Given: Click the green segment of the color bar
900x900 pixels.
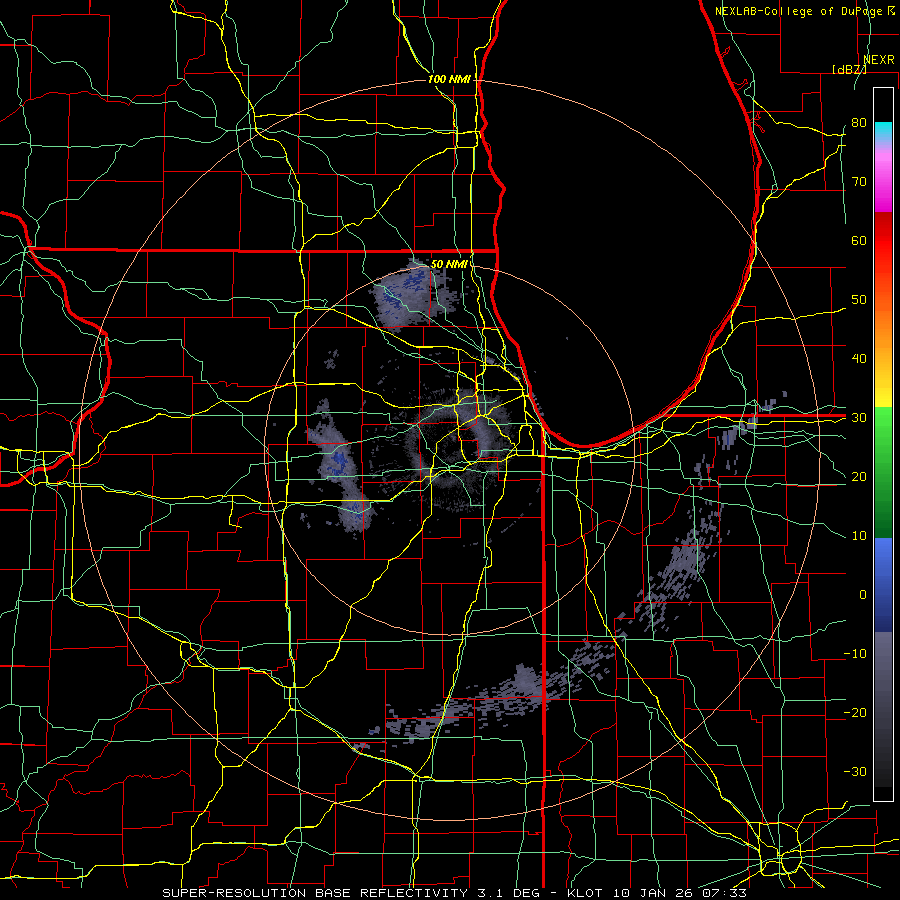Looking at the screenshot, I should tap(883, 472).
